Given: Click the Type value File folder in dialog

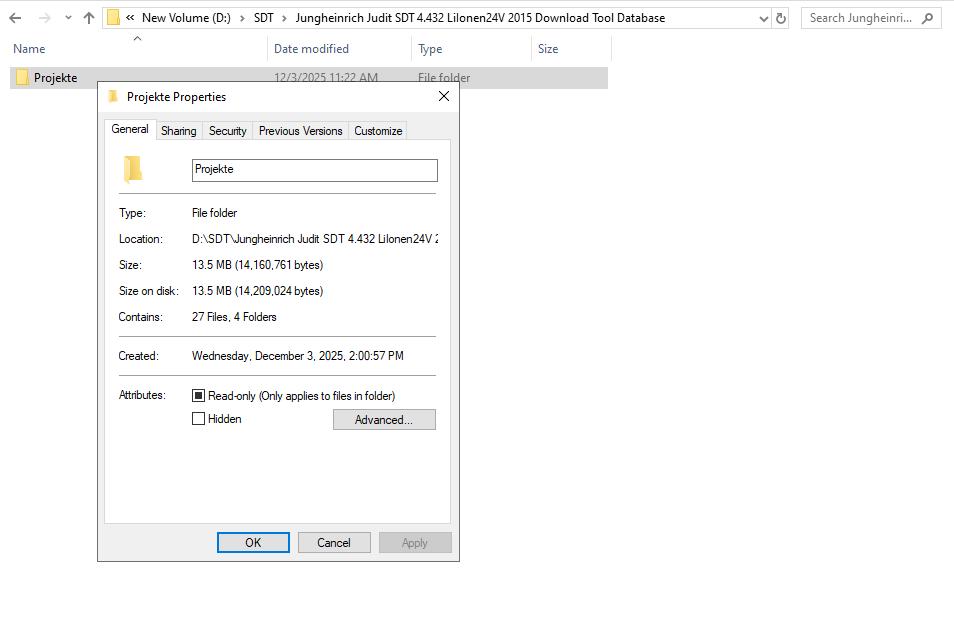Looking at the screenshot, I should tap(214, 213).
